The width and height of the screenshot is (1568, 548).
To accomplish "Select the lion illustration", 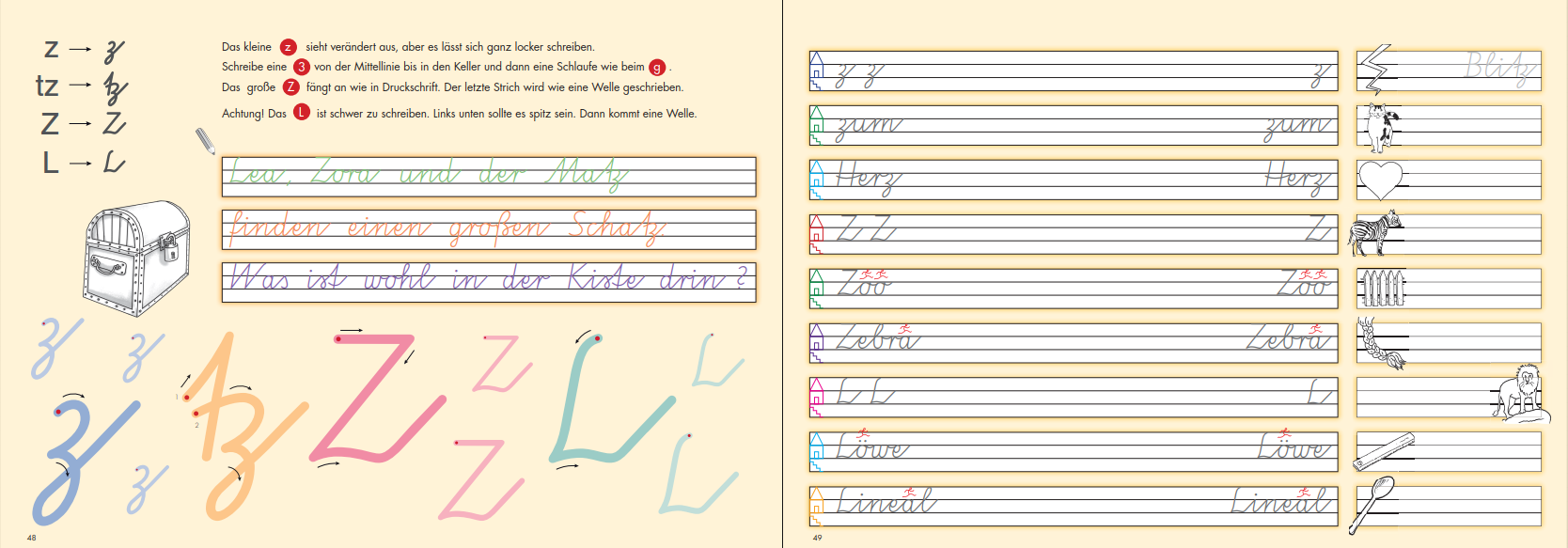I will click(x=1517, y=392).
